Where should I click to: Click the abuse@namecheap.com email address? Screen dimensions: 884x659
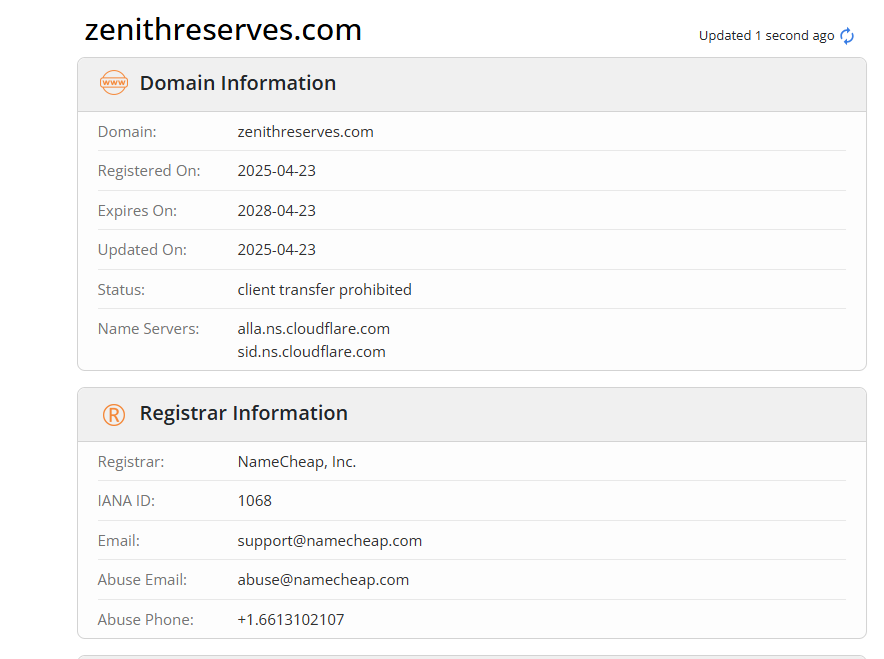coord(323,580)
